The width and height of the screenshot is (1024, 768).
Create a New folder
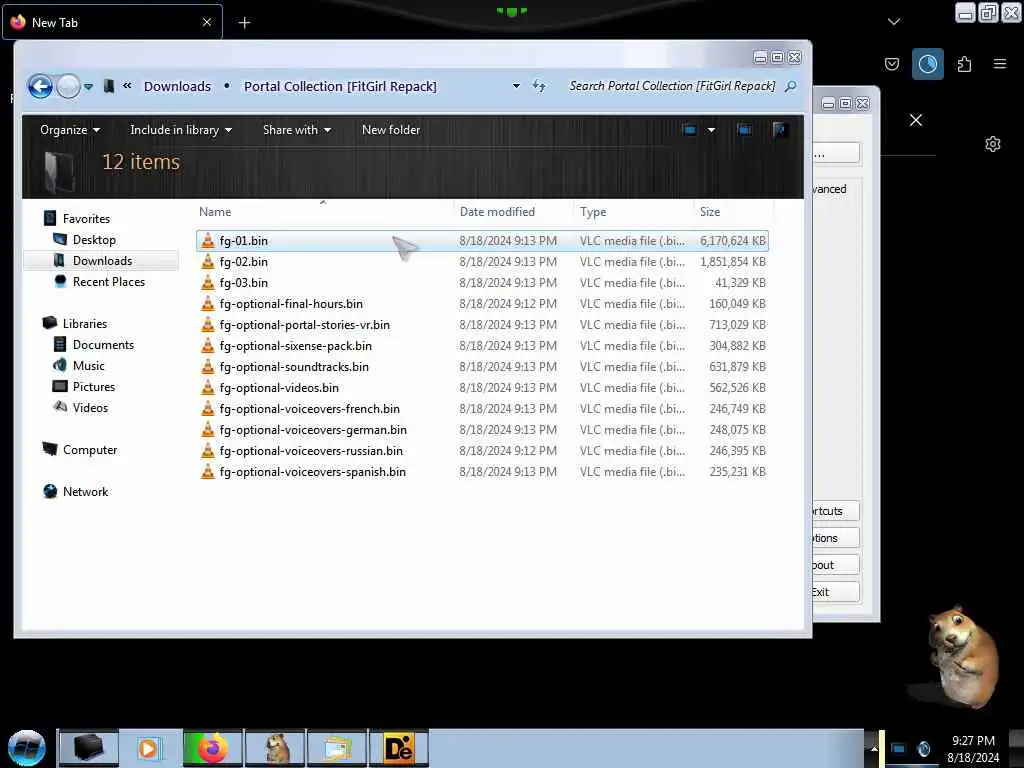[x=391, y=130]
